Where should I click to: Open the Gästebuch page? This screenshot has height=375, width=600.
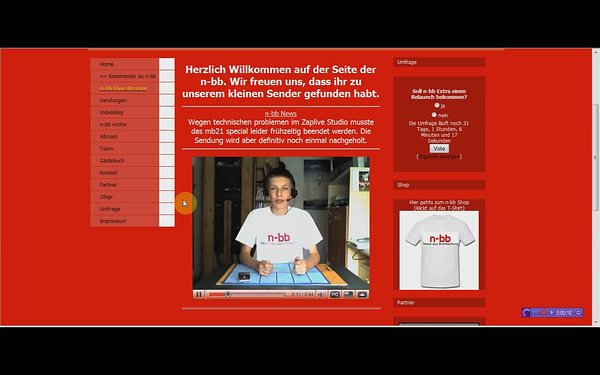click(x=125, y=161)
